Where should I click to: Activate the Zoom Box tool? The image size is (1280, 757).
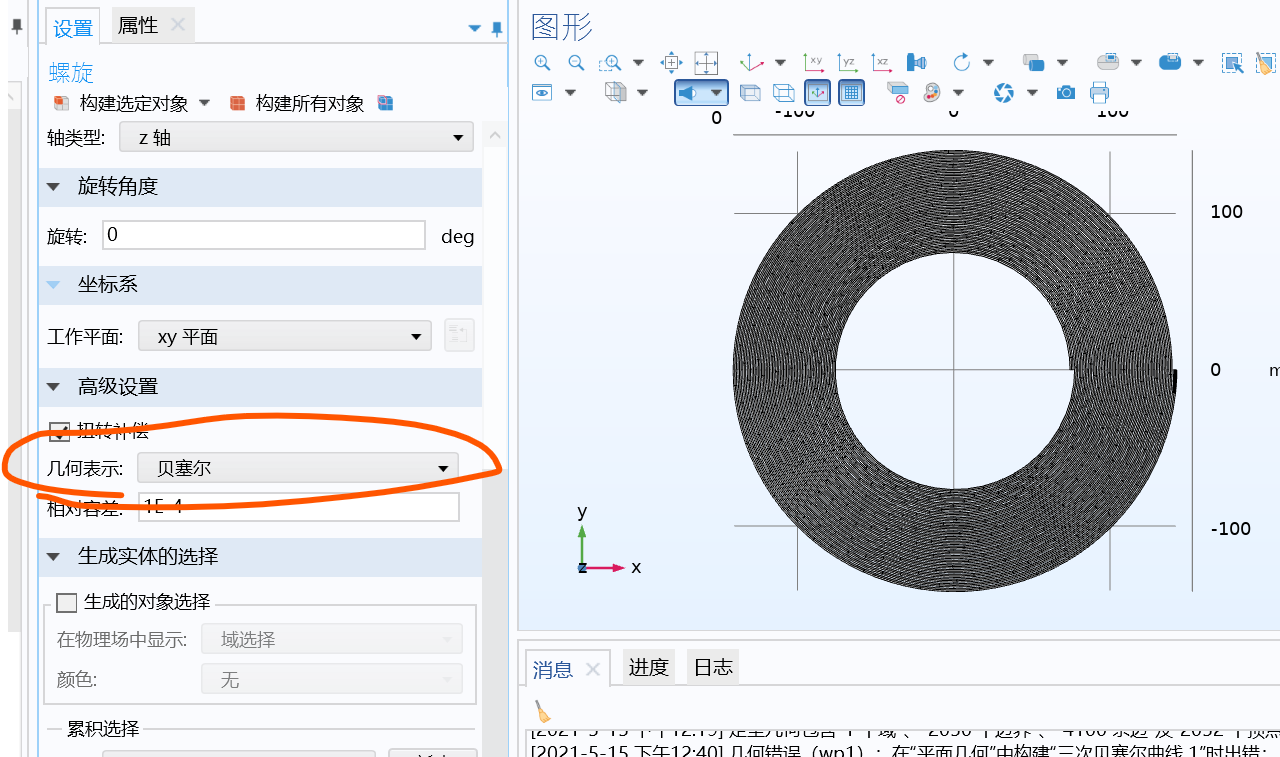coord(608,62)
